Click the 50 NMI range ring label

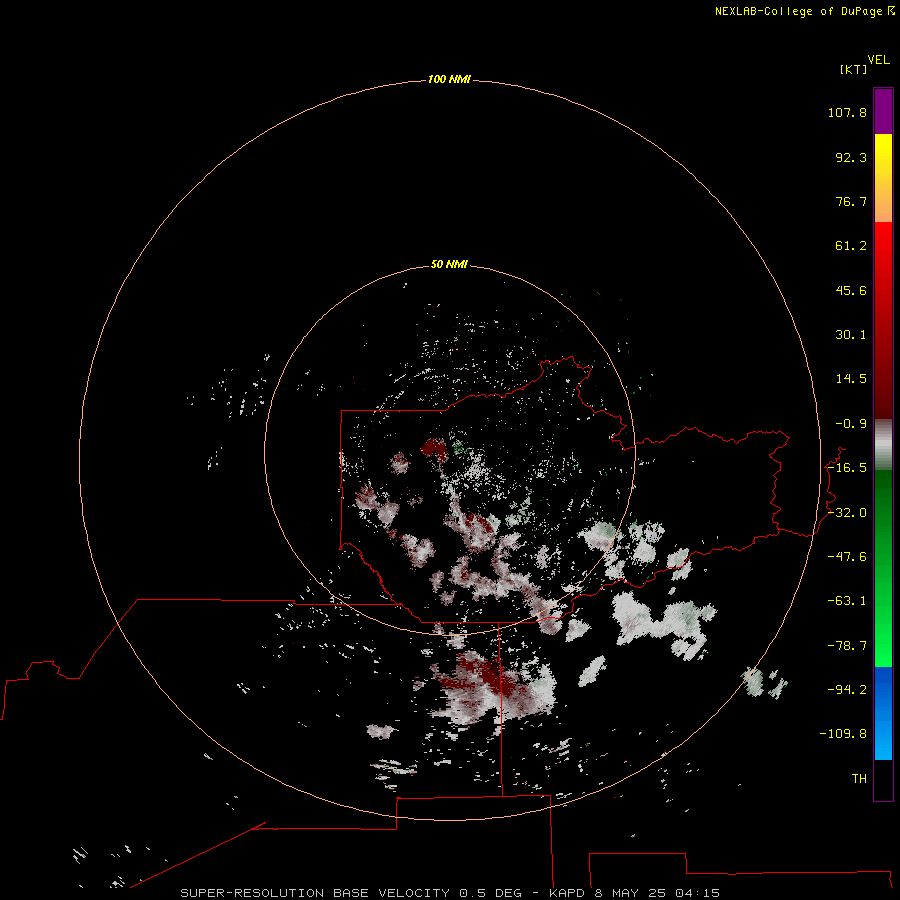449,264
